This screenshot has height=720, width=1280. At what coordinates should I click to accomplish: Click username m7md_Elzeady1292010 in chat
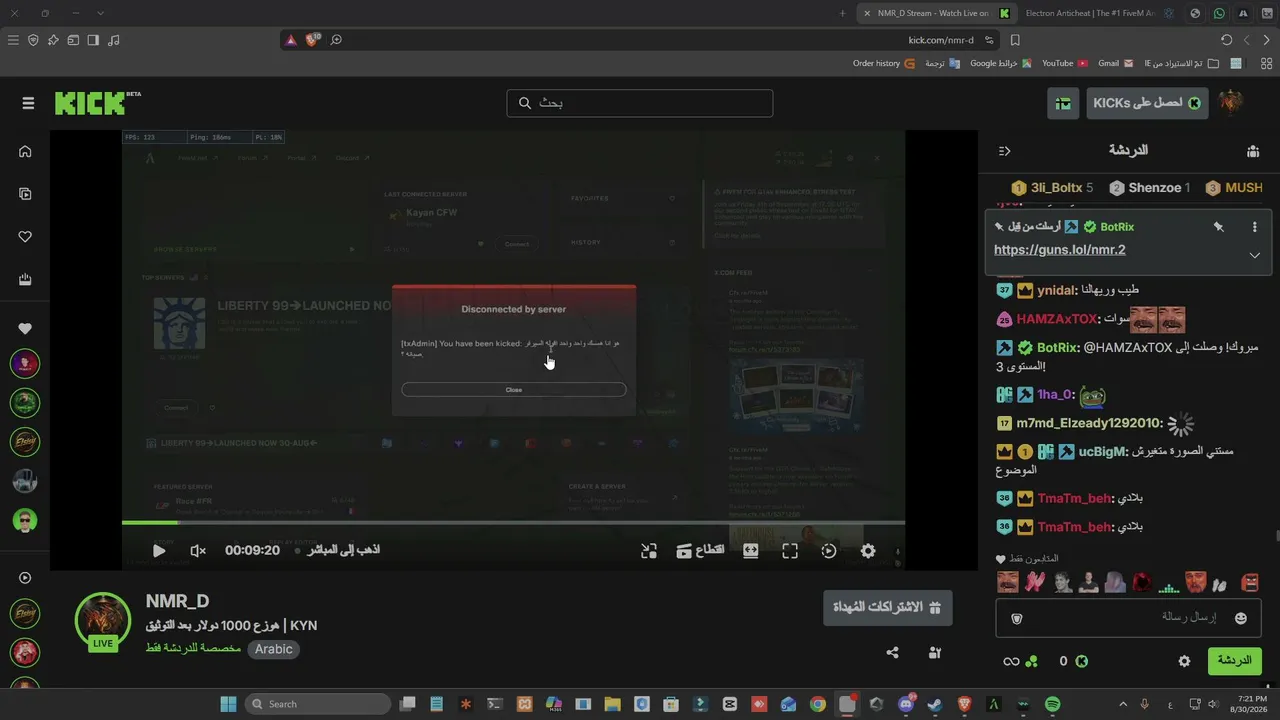(x=1090, y=424)
